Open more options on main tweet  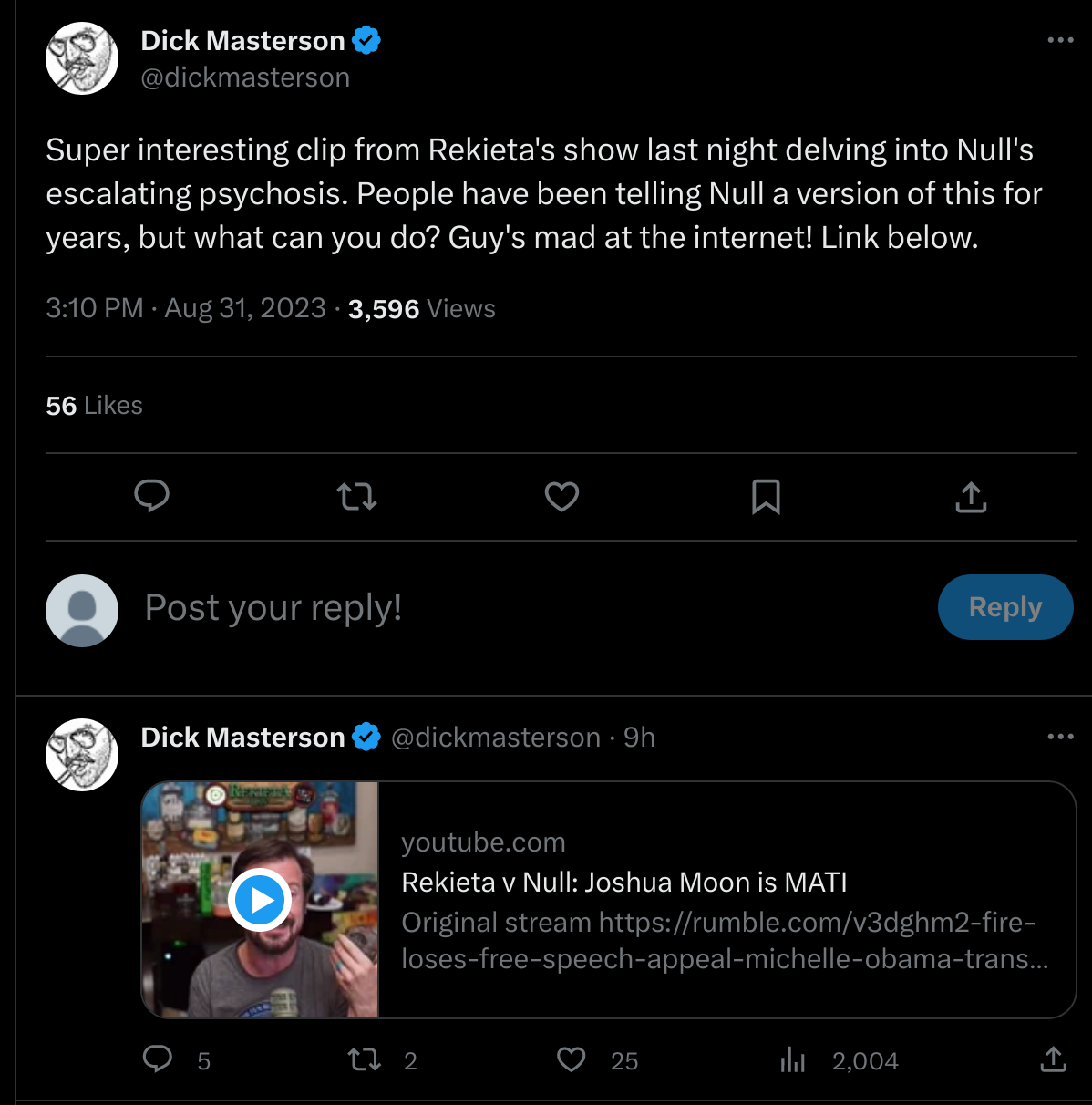pos(1060,41)
